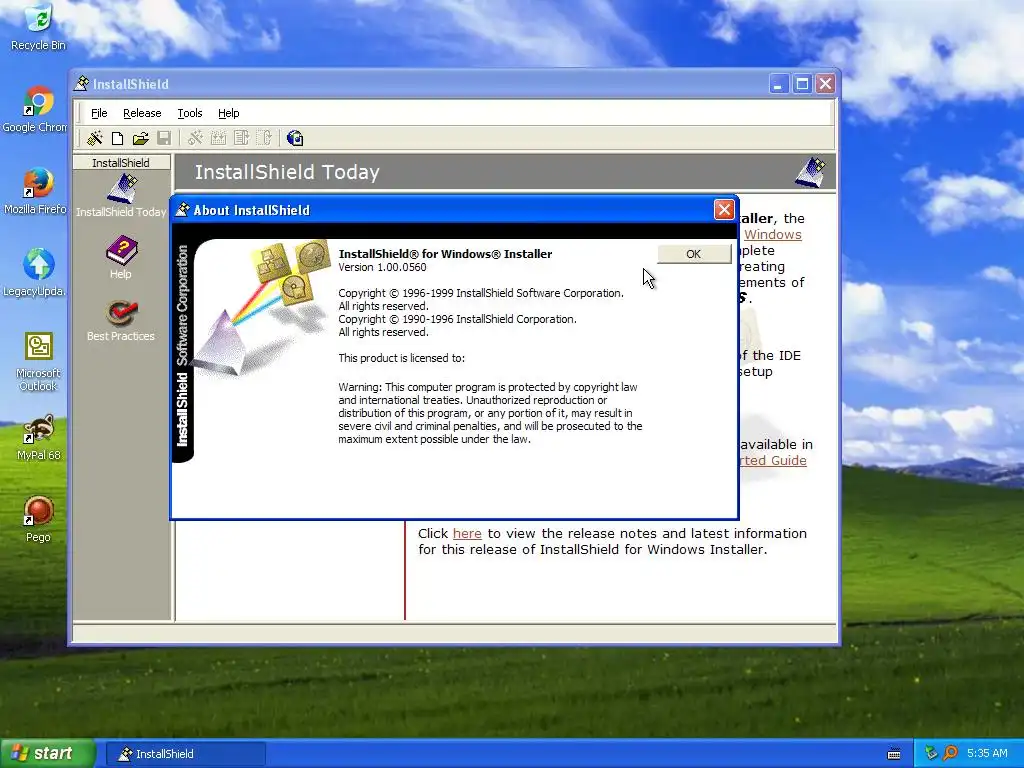Click the greyed Build release toolbar icon
The width and height of the screenshot is (1024, 768).
click(218, 138)
